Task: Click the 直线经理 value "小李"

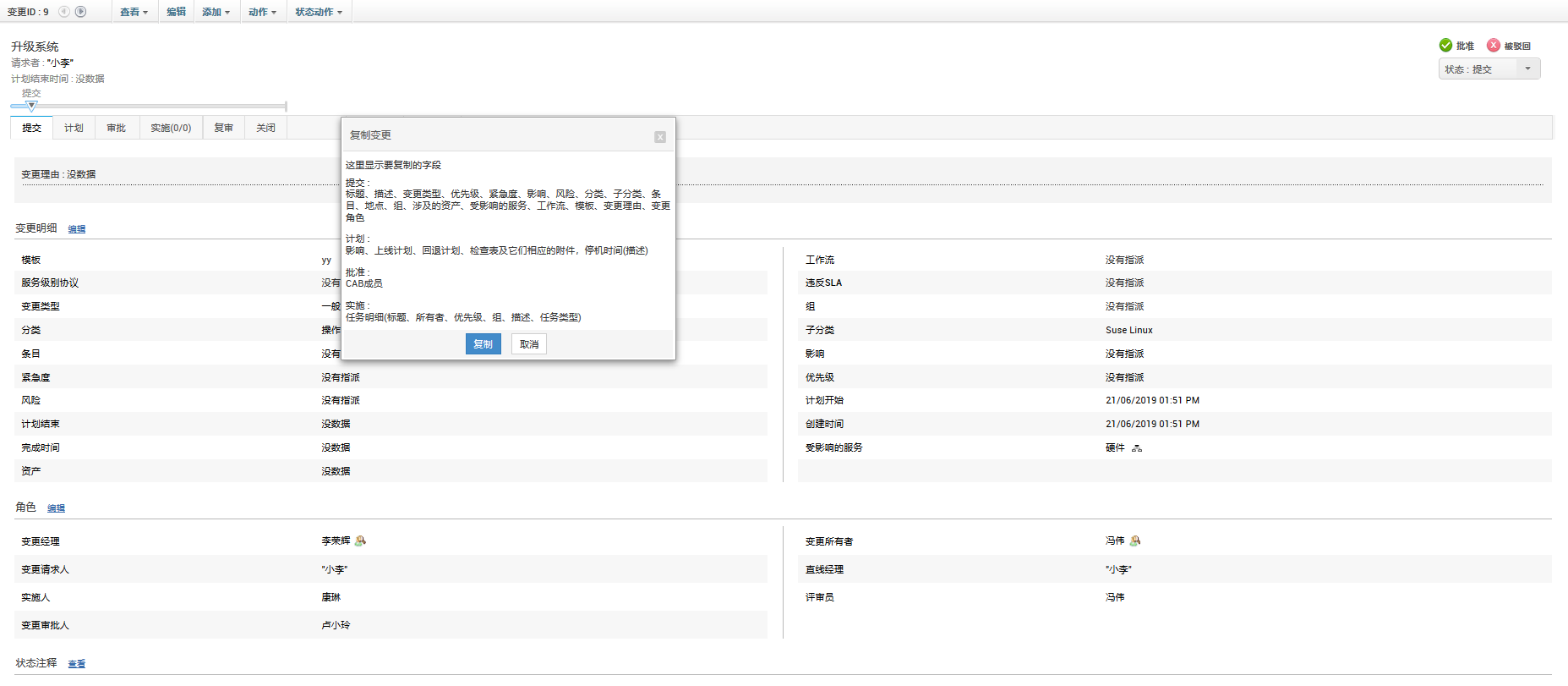Action: click(1118, 569)
